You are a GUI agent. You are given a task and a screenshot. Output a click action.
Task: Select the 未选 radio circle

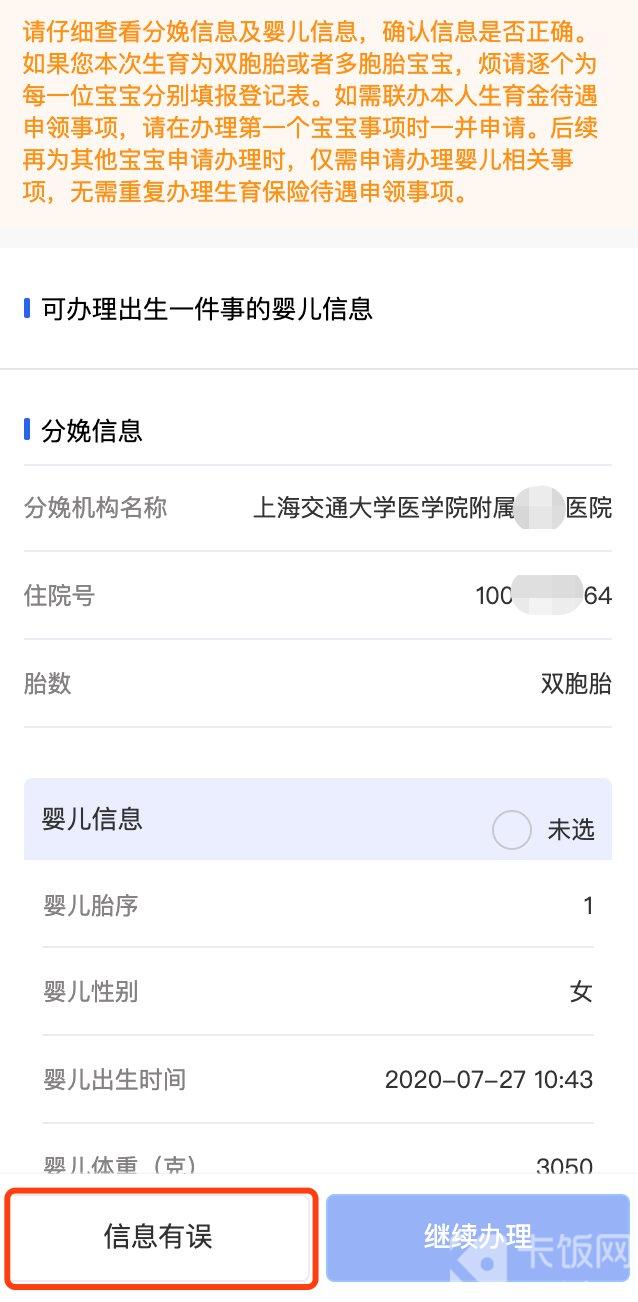(512, 829)
